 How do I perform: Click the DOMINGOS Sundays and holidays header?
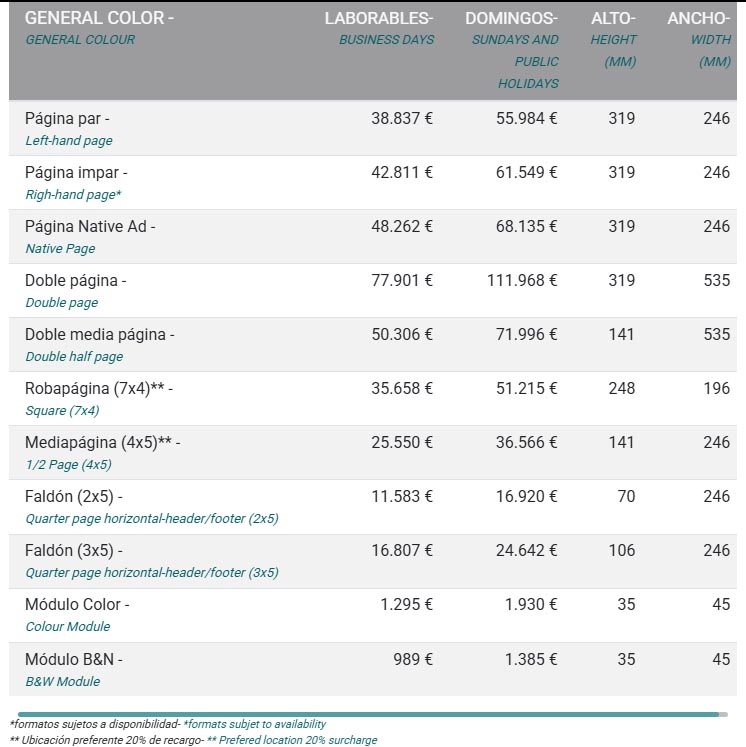click(511, 19)
